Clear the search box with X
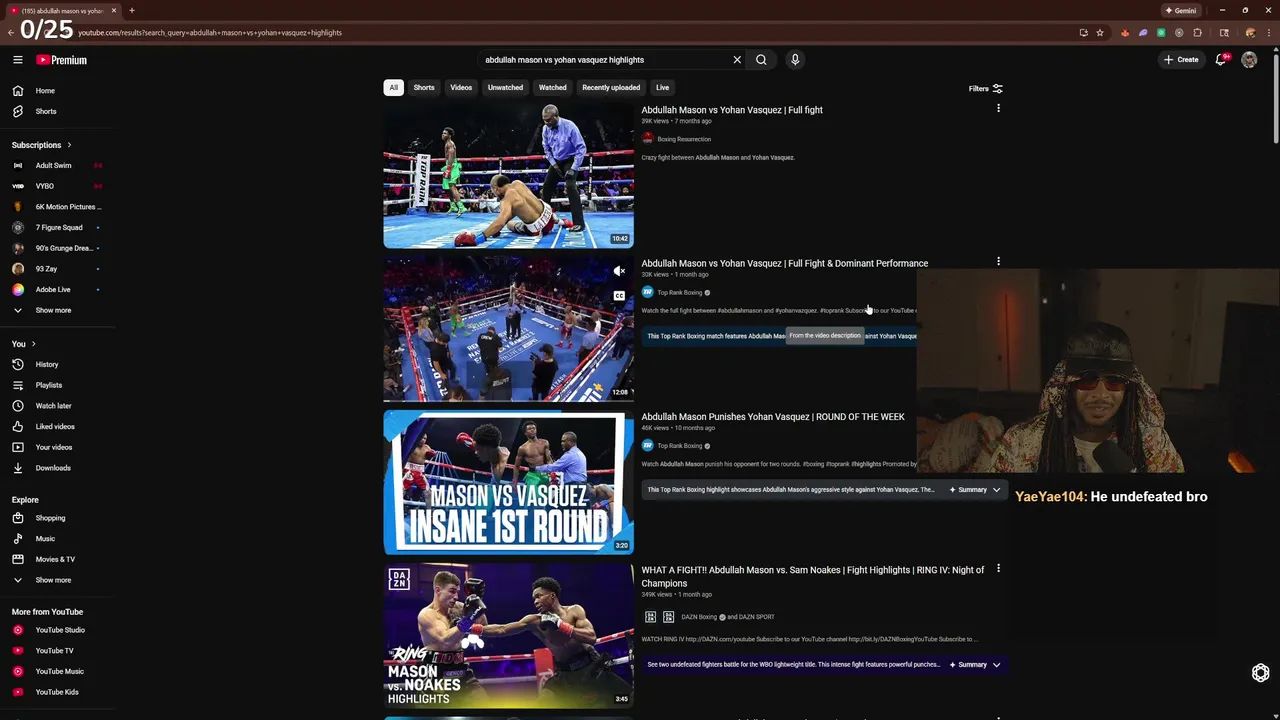 pos(737,60)
